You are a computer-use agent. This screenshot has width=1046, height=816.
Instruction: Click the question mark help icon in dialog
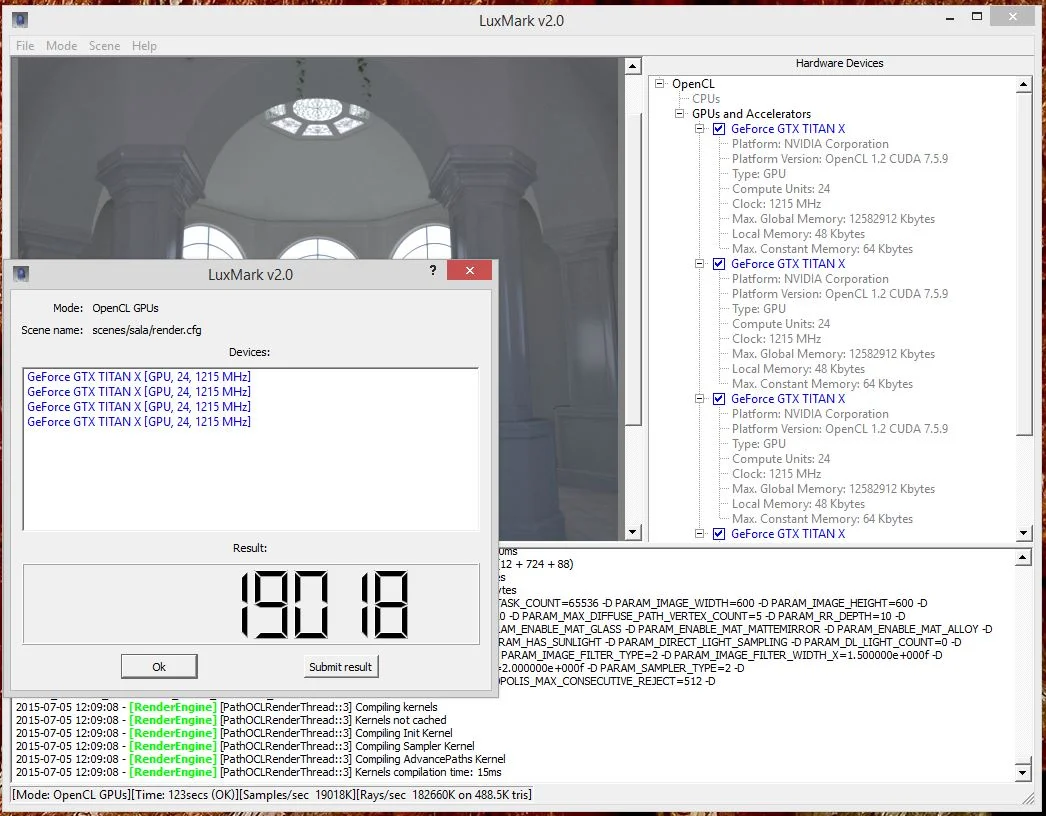click(433, 270)
